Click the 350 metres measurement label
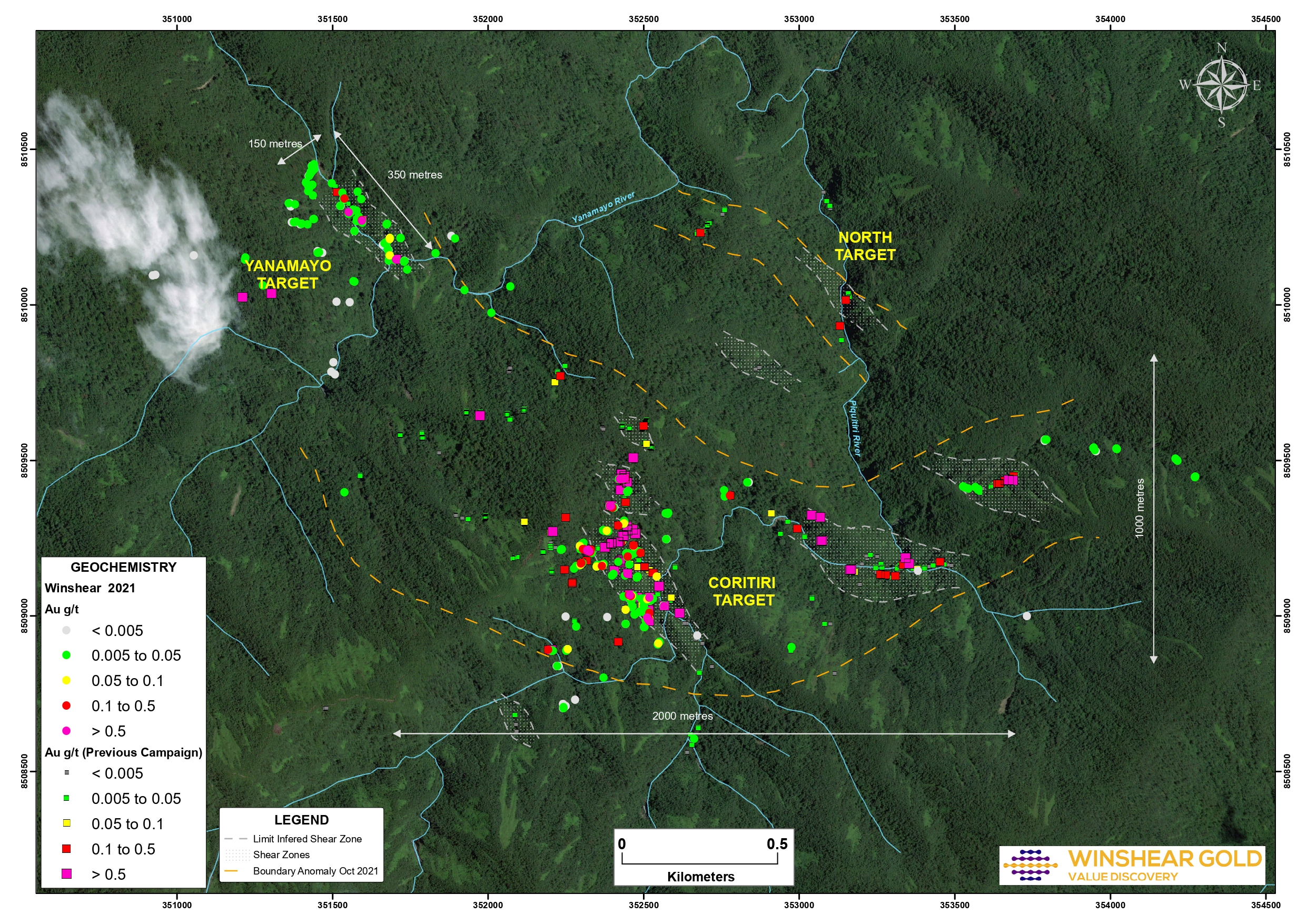Screen dimensions: 1307x924 click(414, 175)
